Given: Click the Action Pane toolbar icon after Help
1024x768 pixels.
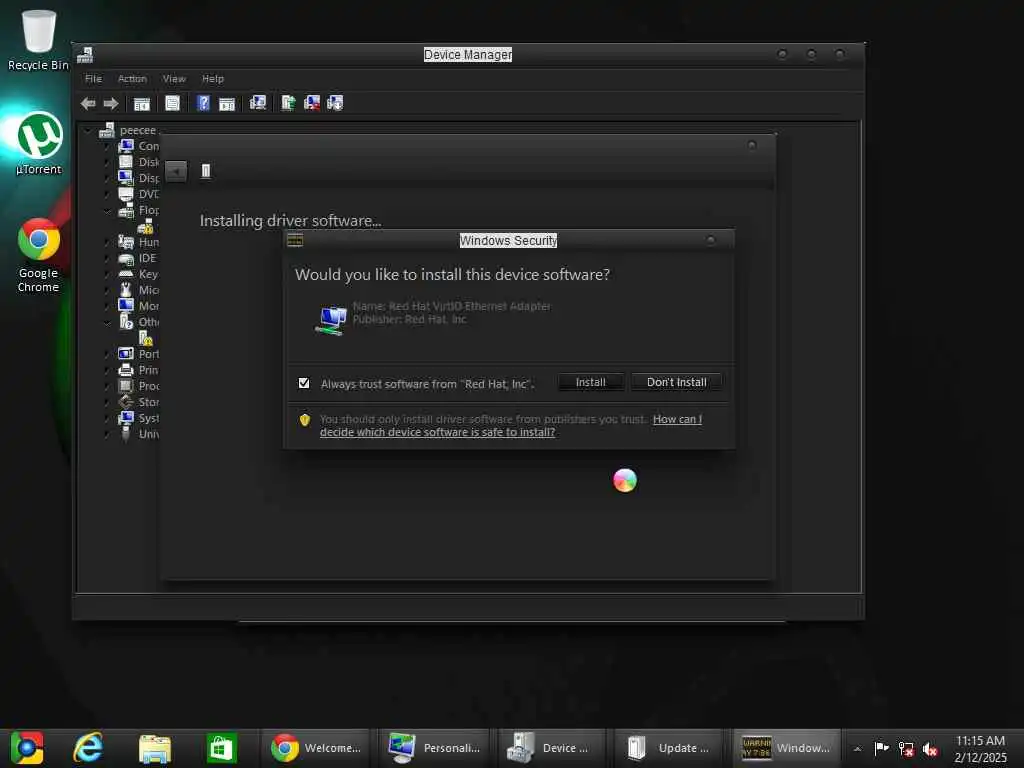Looking at the screenshot, I should 227,103.
